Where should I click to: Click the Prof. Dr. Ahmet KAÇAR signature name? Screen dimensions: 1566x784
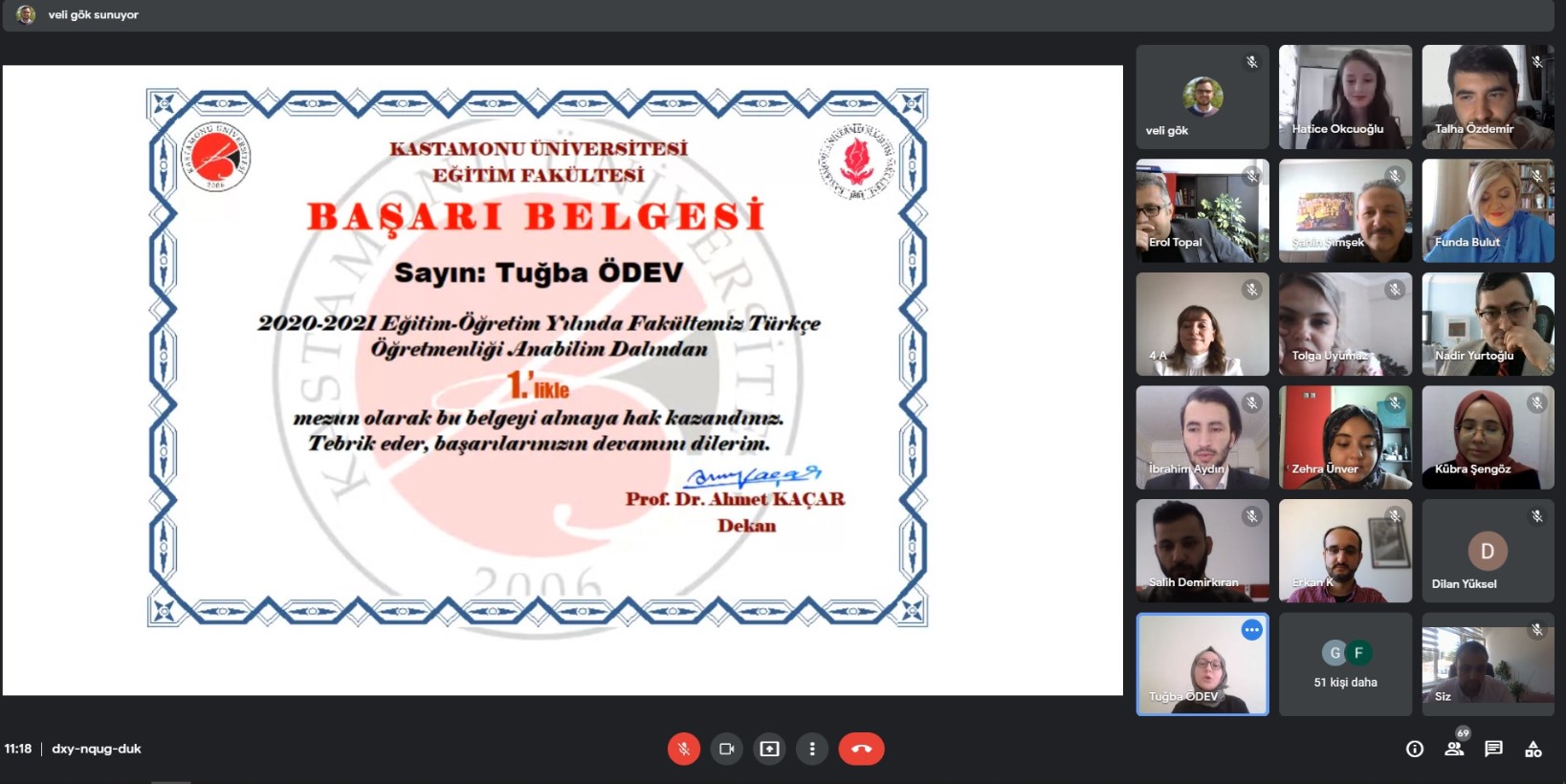[736, 499]
